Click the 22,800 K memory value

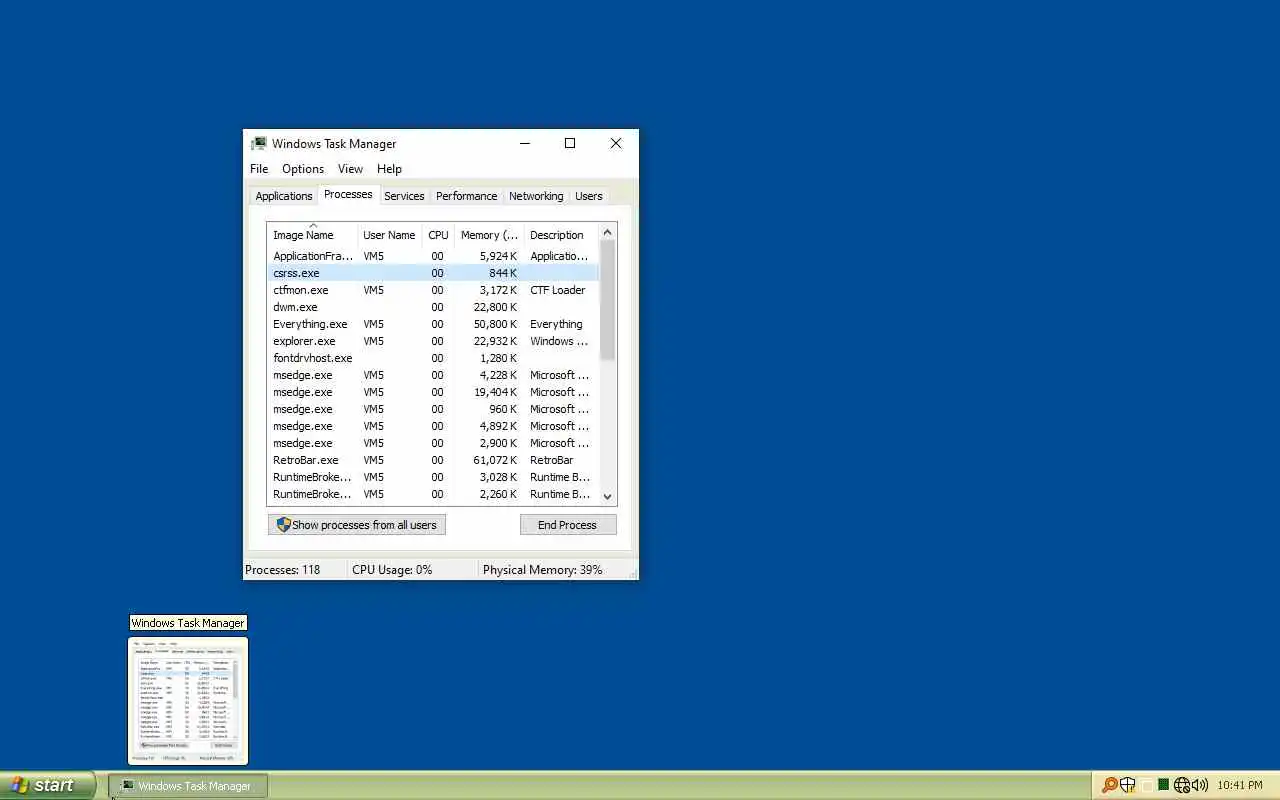point(495,307)
